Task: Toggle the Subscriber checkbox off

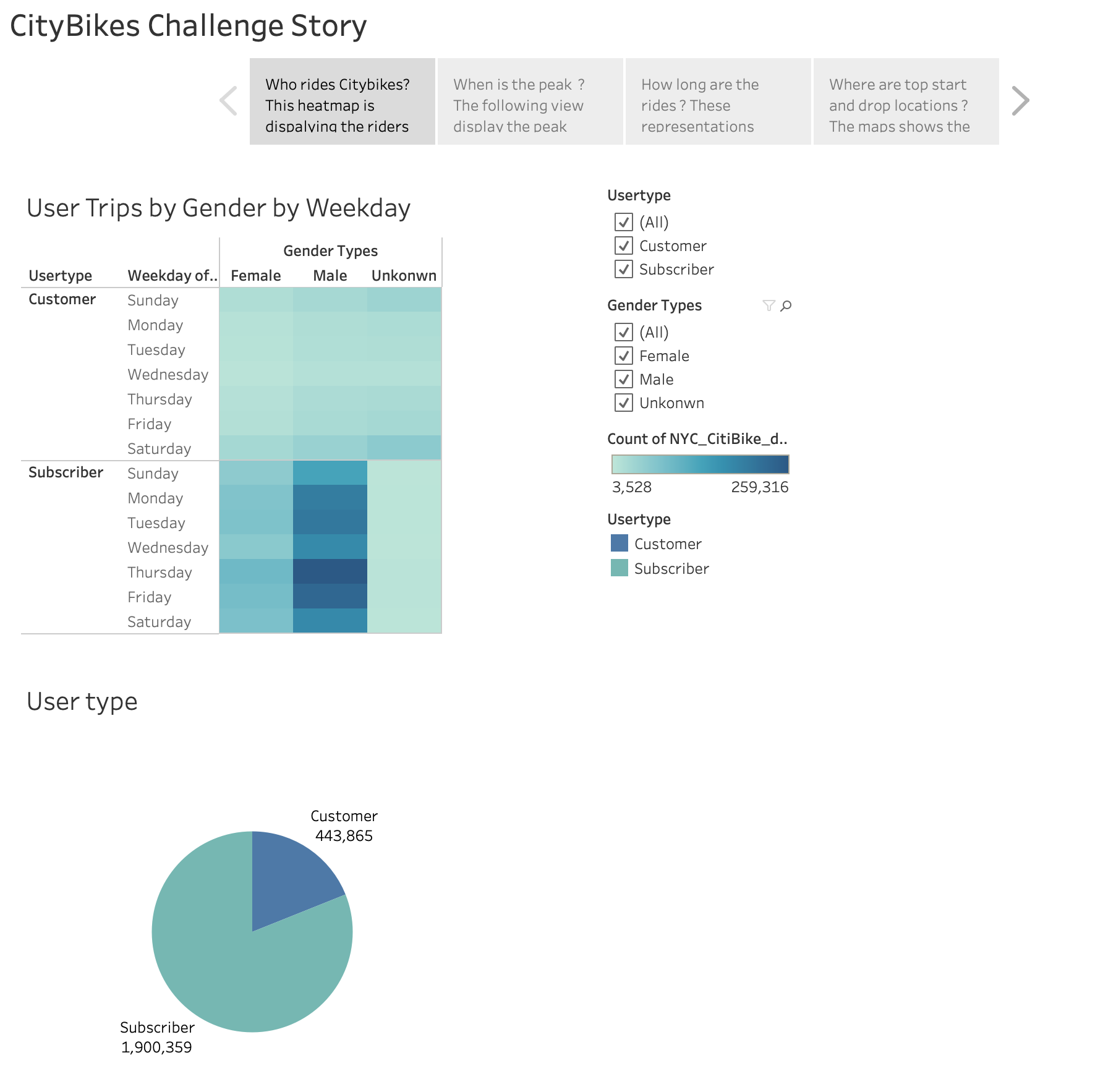Action: 624,269
